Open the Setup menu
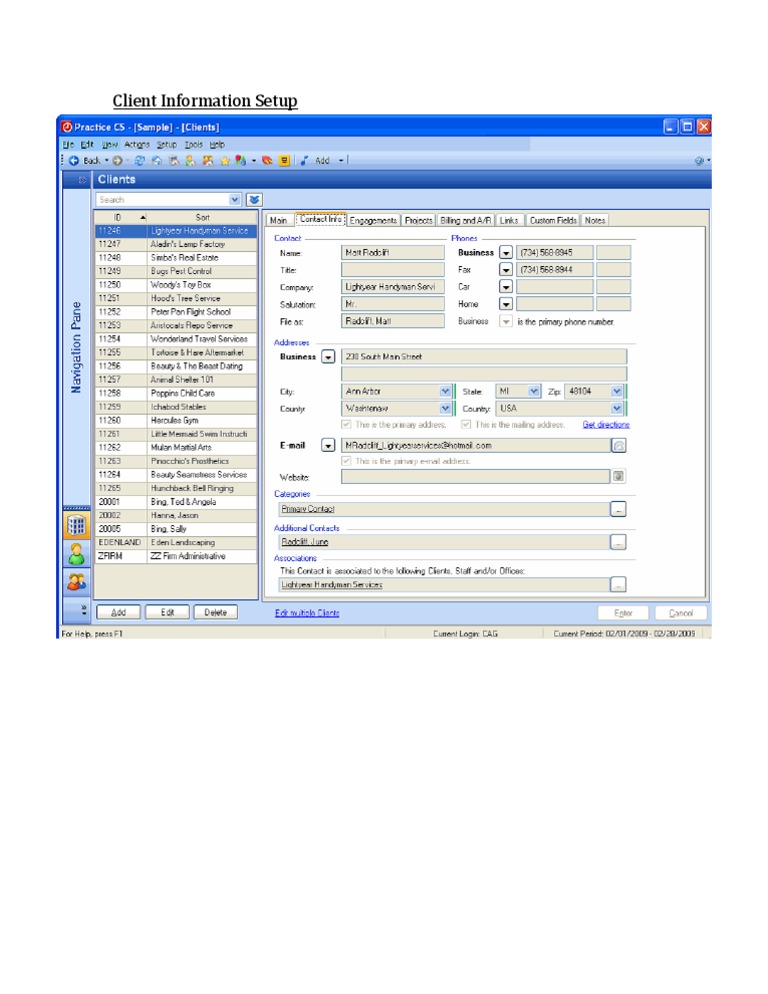 167,145
